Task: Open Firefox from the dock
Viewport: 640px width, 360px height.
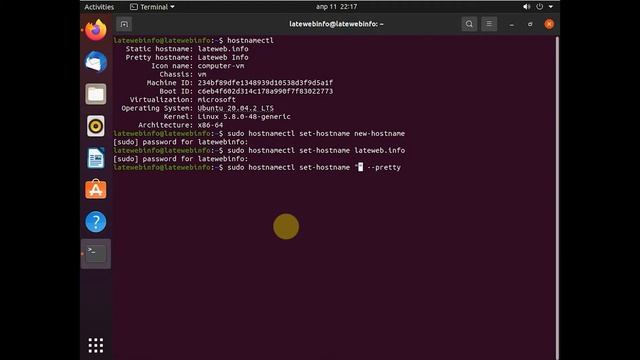Action: [x=96, y=30]
